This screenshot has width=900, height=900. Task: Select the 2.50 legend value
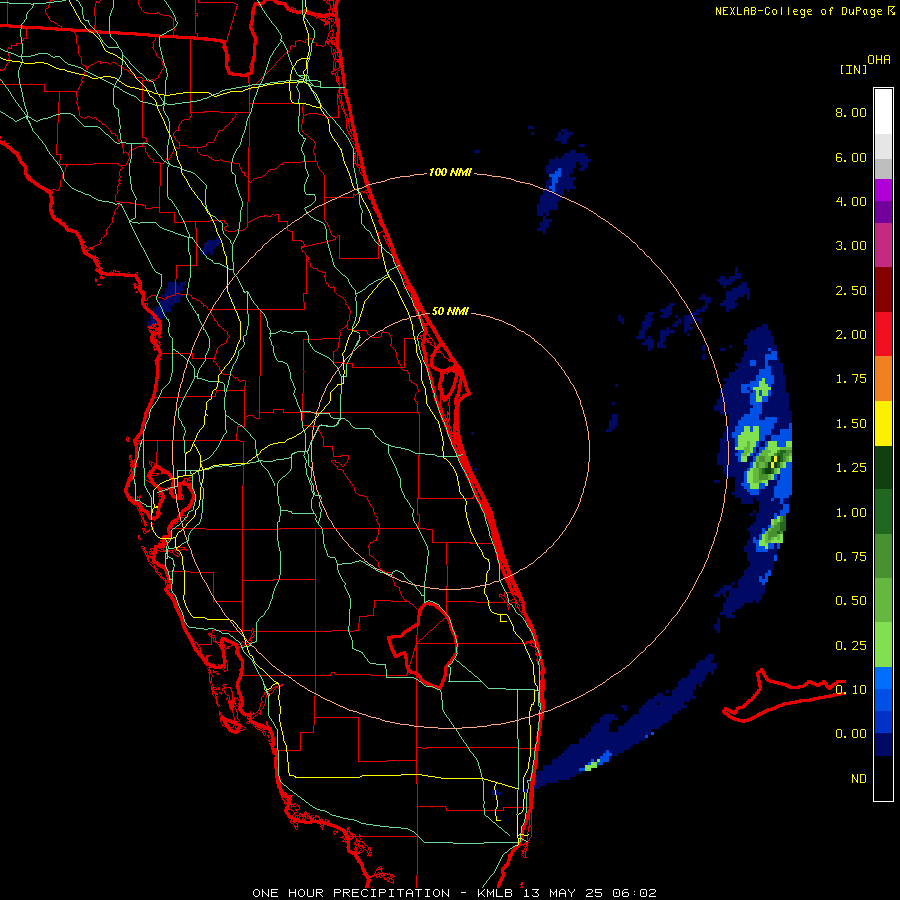point(851,290)
